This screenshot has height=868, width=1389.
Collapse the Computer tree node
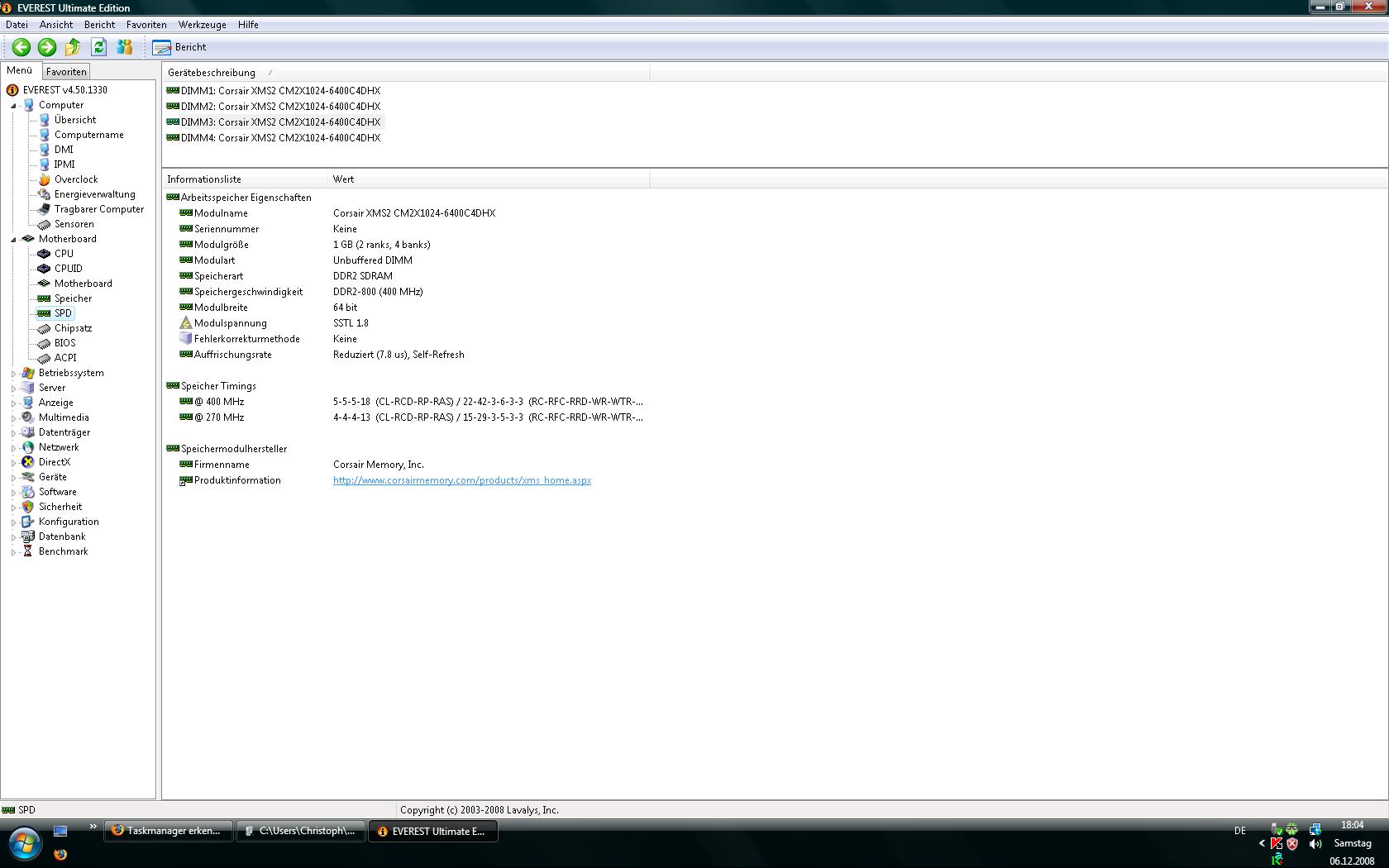13,106
